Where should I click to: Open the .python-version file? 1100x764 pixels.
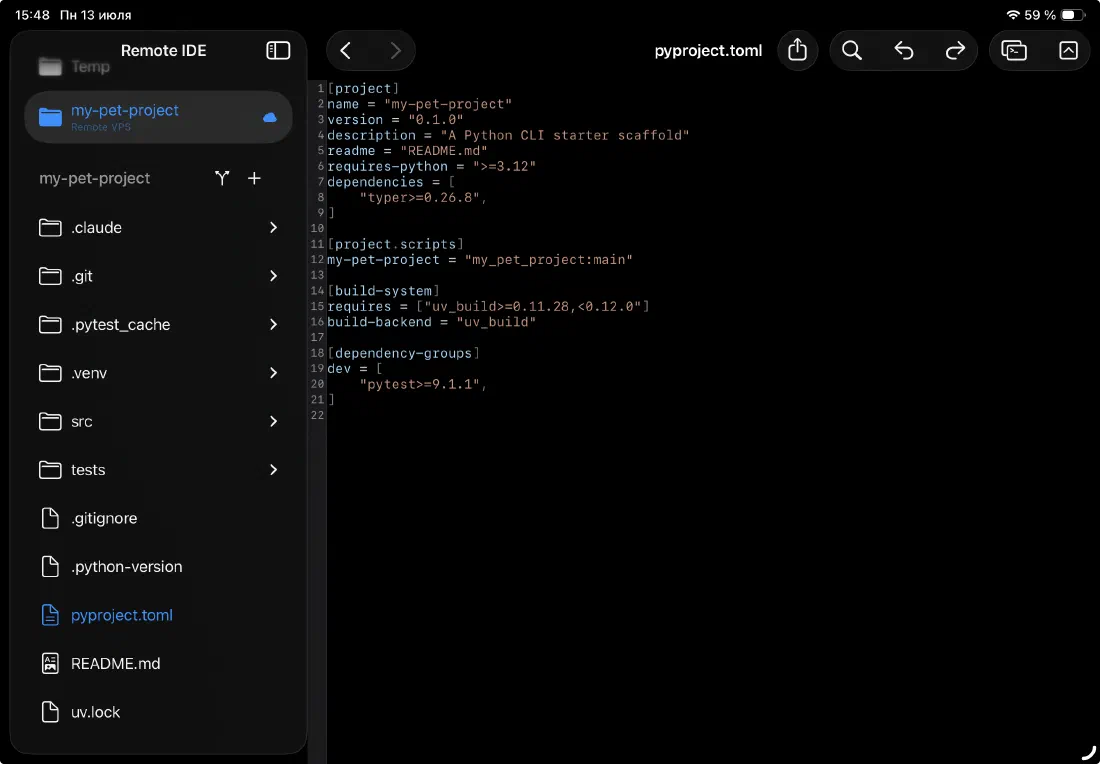pos(159,567)
